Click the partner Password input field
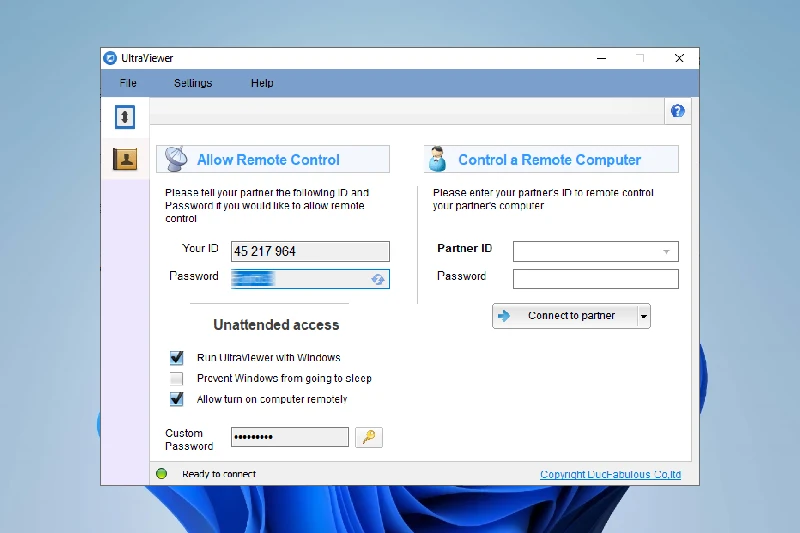Screen dimensions: 800x533 595,279
